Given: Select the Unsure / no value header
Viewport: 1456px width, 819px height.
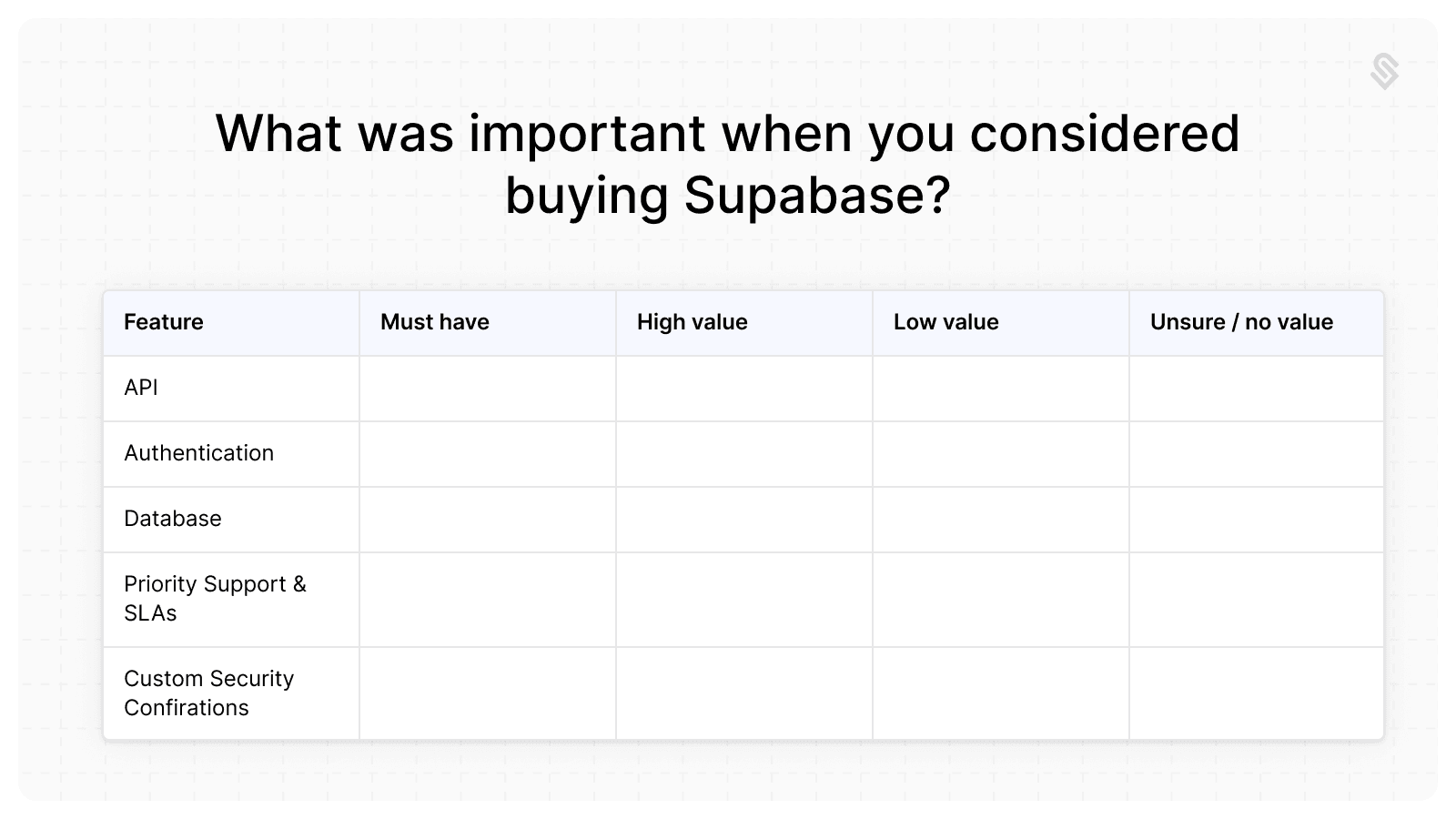Looking at the screenshot, I should pos(1241,322).
